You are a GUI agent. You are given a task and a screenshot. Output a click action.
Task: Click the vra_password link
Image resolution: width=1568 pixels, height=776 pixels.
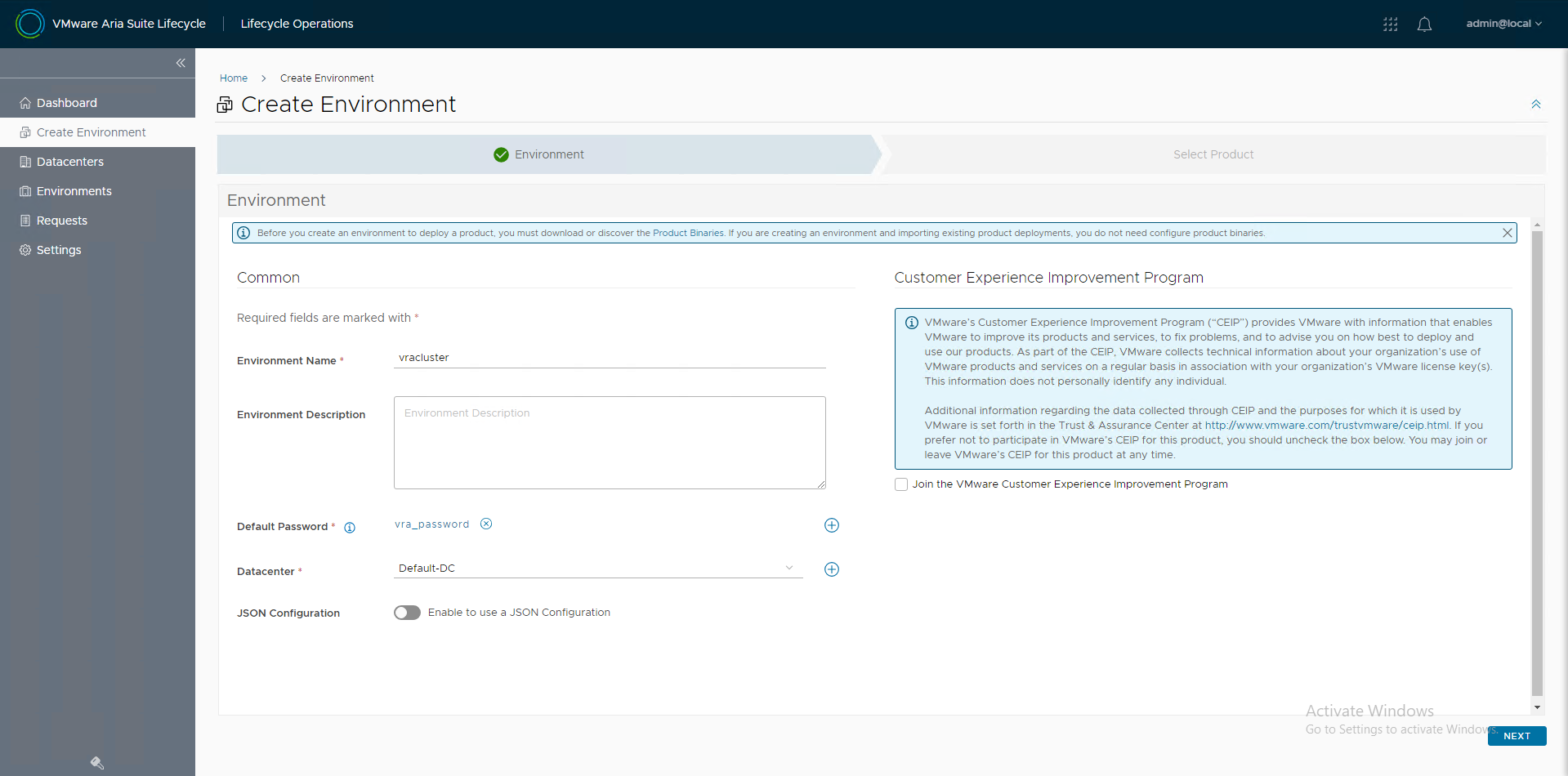point(432,524)
